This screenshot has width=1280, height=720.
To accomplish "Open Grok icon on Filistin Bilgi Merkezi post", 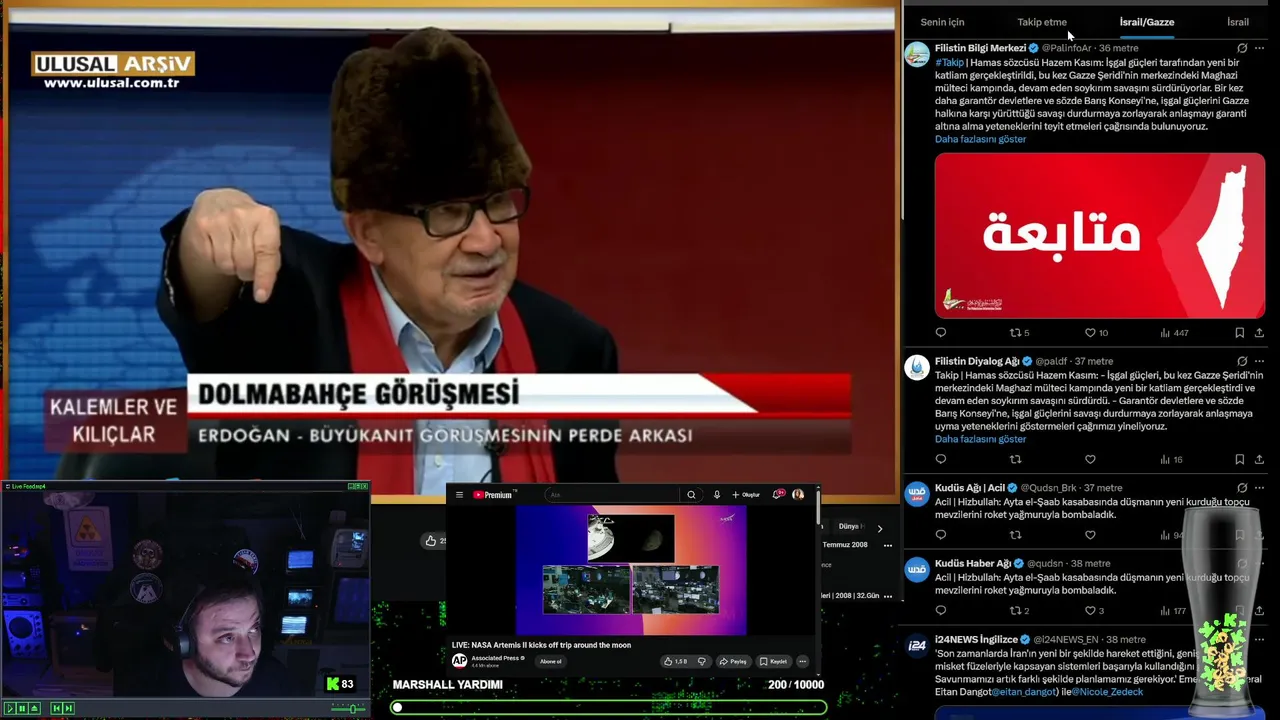I will [x=1242, y=48].
